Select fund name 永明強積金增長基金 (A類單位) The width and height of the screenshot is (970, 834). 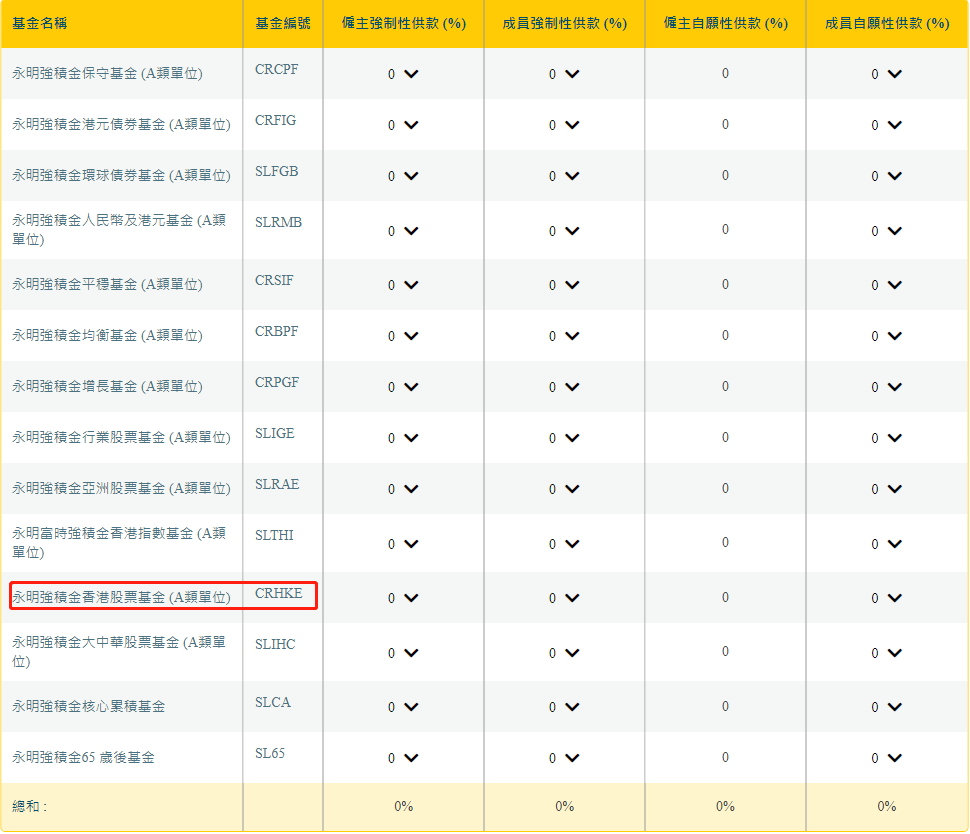pos(108,387)
